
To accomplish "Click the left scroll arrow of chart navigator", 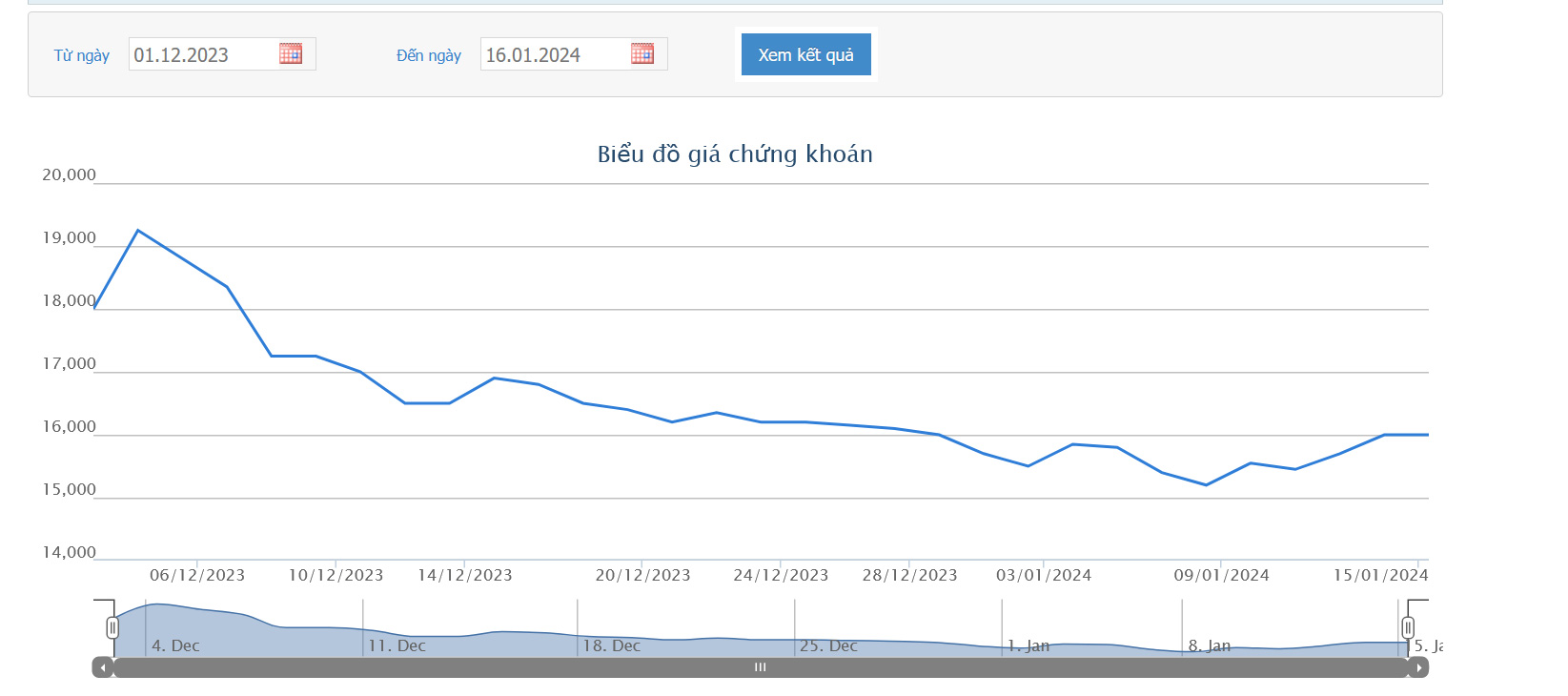I will click(103, 667).
